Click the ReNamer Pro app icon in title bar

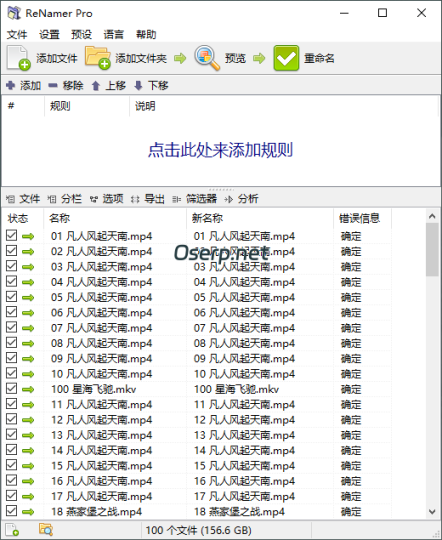pos(14,13)
